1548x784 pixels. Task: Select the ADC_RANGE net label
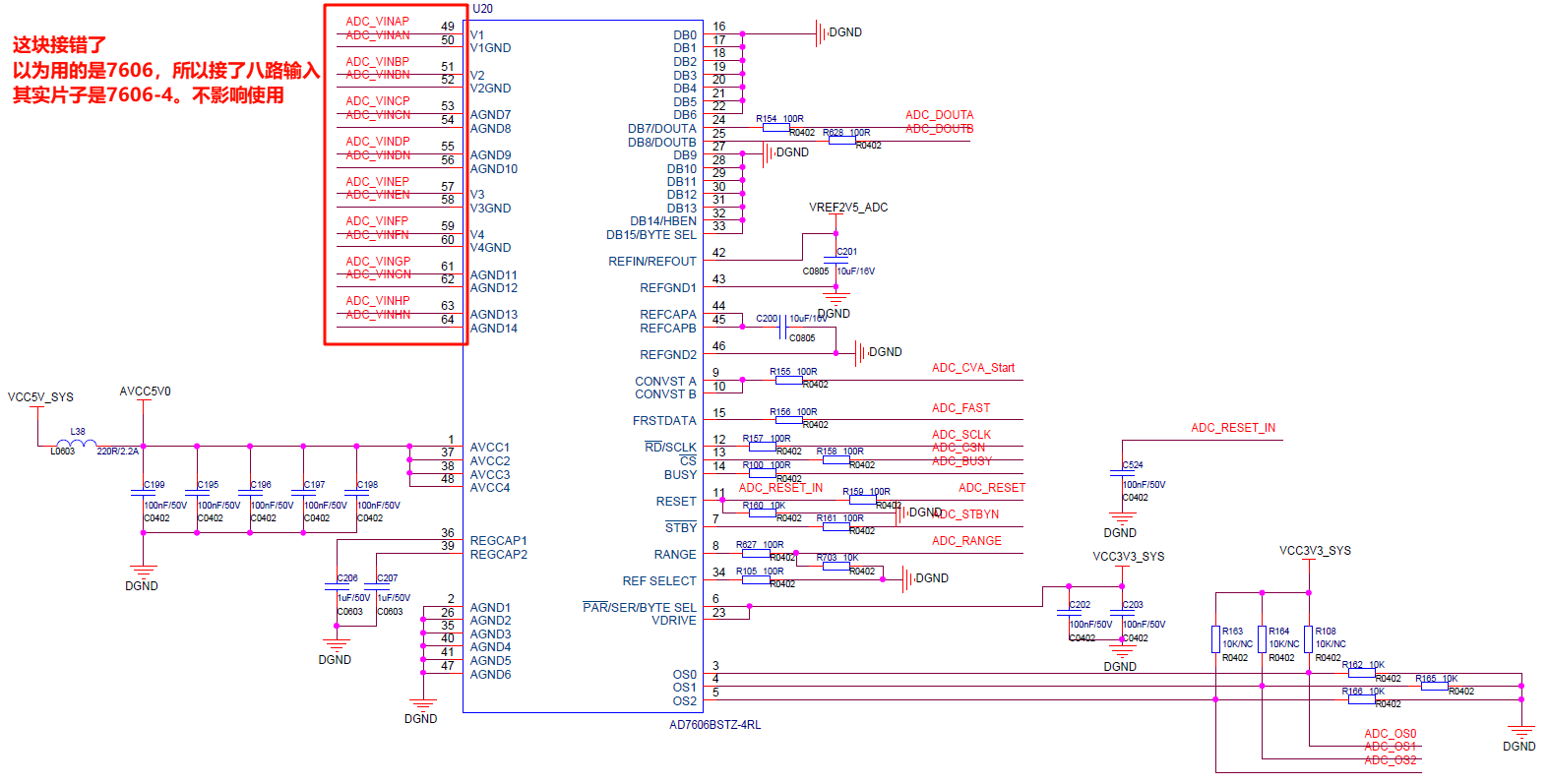point(966,541)
